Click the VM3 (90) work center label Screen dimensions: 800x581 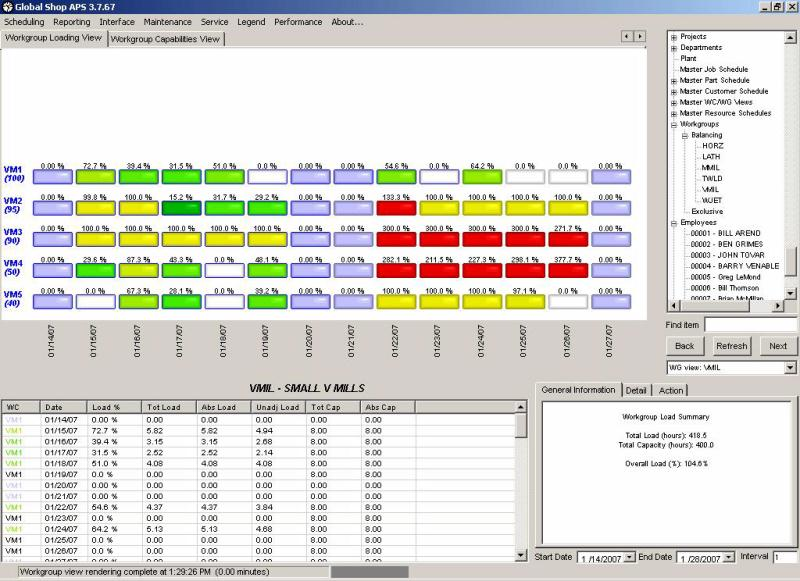[13, 236]
